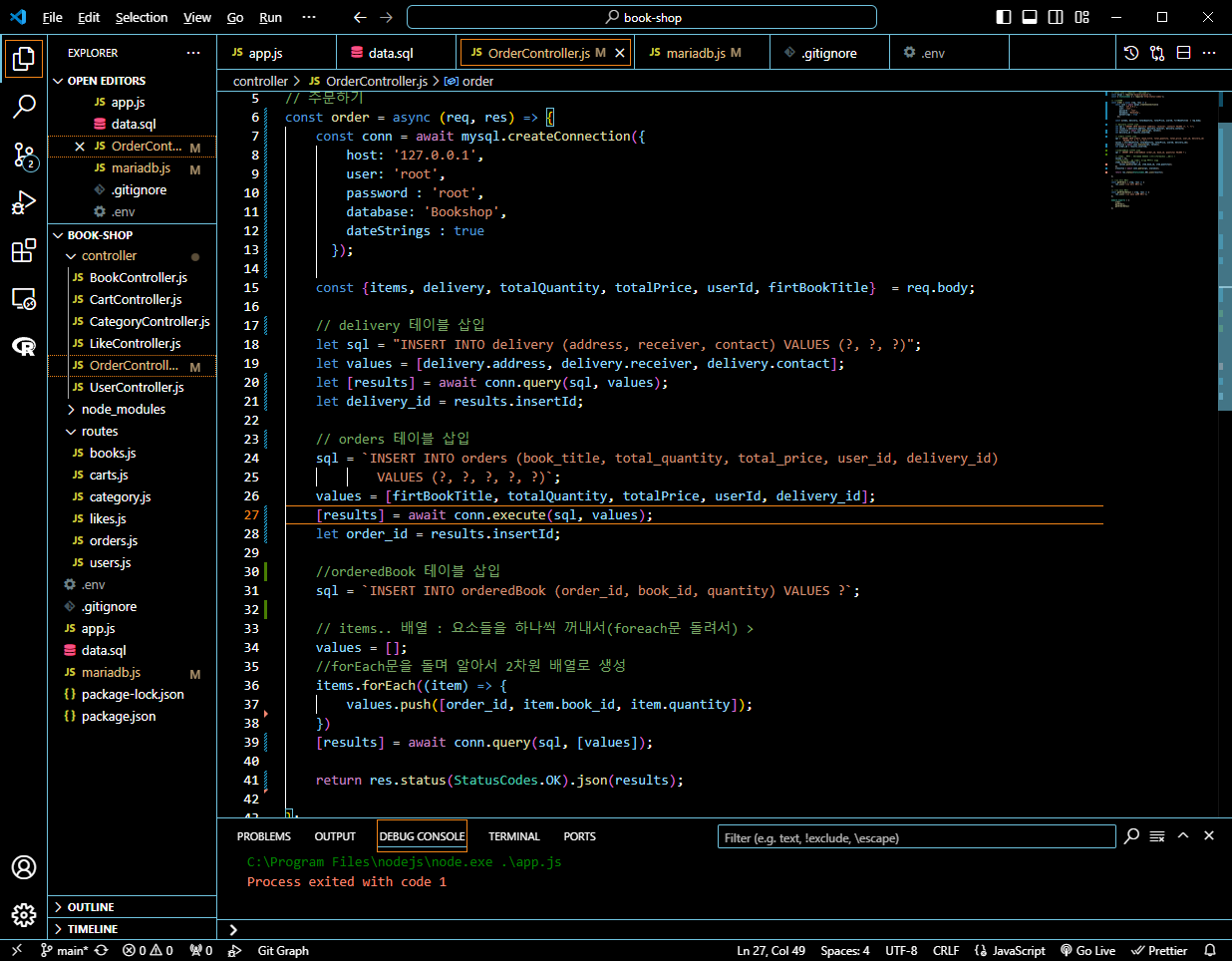Screen dimensions: 1232x961
Task: Maximize the panel with the up chevron
Action: coord(1183,836)
